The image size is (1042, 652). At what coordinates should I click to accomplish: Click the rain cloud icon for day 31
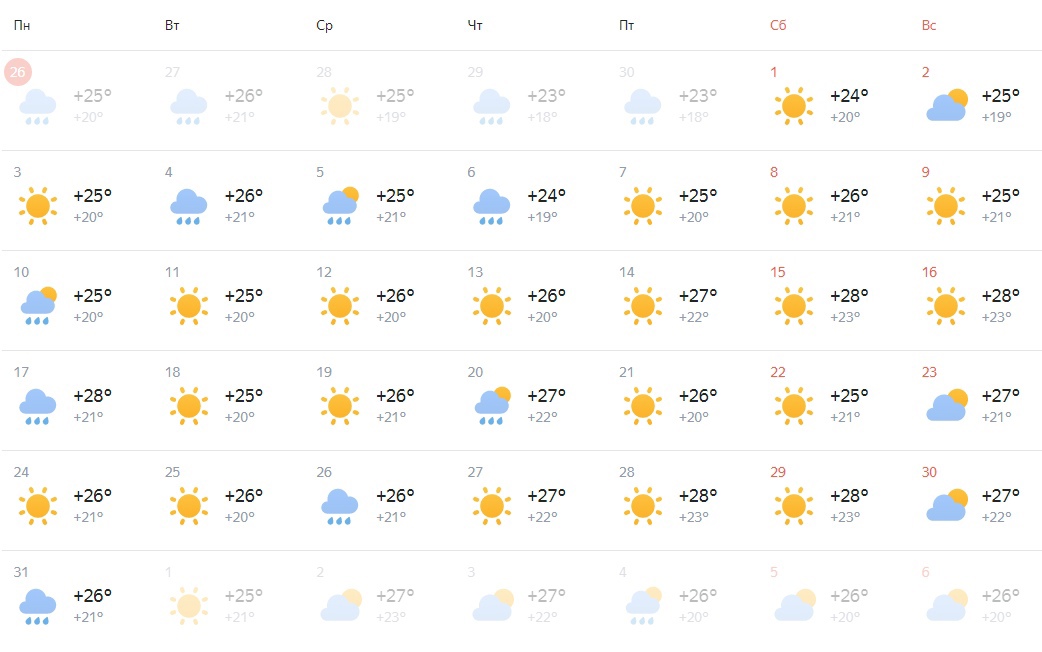(x=37, y=606)
